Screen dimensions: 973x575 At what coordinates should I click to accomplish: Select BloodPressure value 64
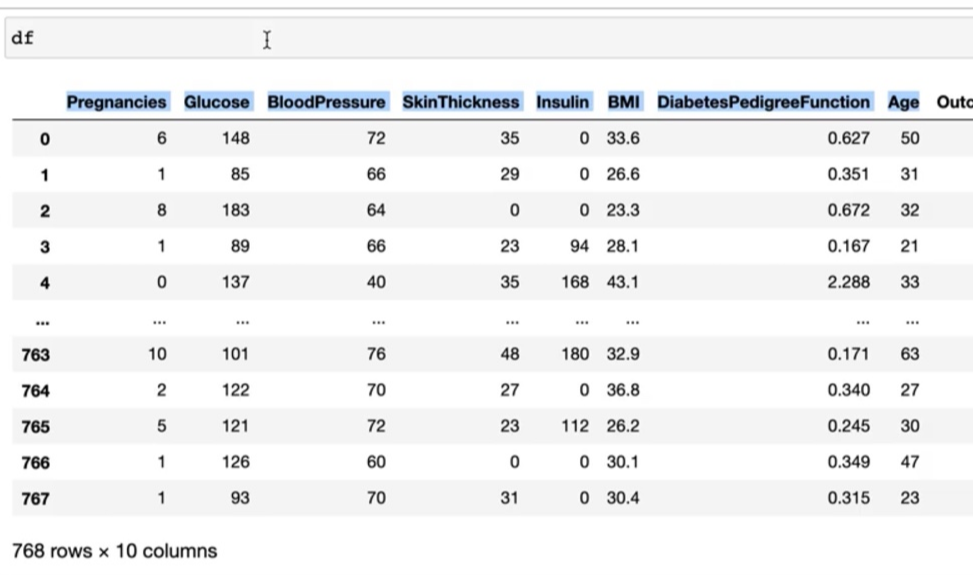[x=376, y=210]
